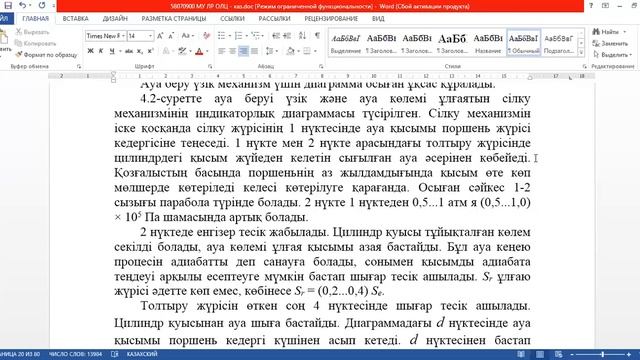Open borders dropdown arrow
Viewport: 640px width, 360px height.
pos(315,51)
